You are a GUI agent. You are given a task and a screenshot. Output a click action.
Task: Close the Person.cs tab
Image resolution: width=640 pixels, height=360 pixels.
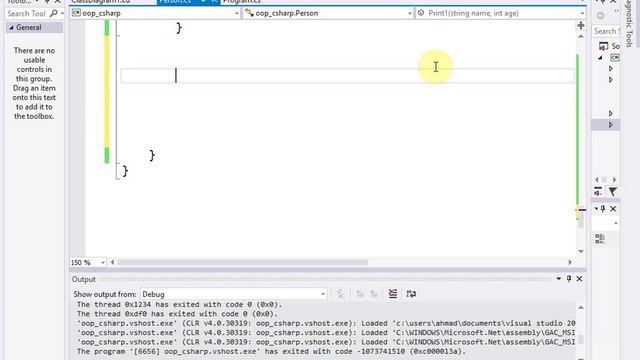click(214, 2)
